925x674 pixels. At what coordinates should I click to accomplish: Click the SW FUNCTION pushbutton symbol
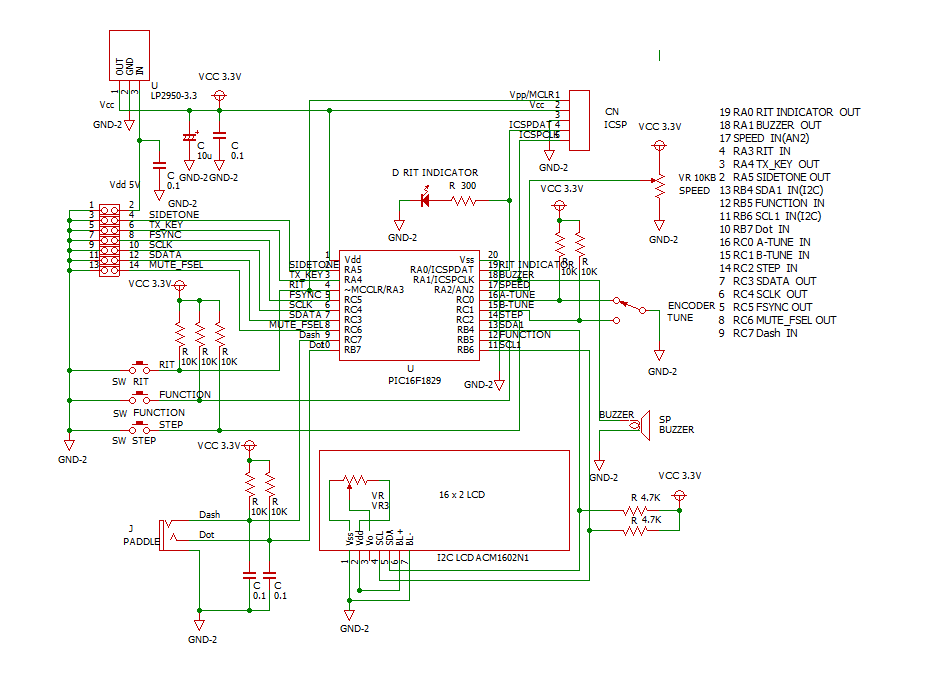140,397
